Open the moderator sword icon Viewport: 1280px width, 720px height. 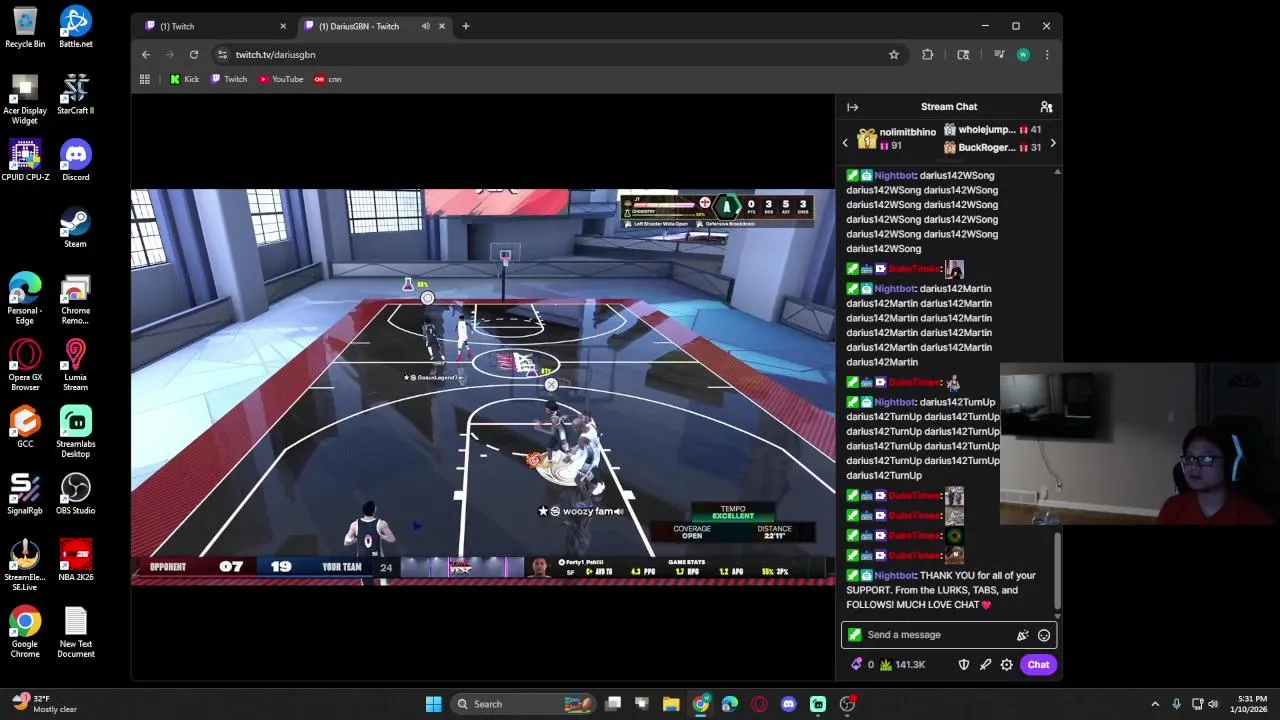985,665
